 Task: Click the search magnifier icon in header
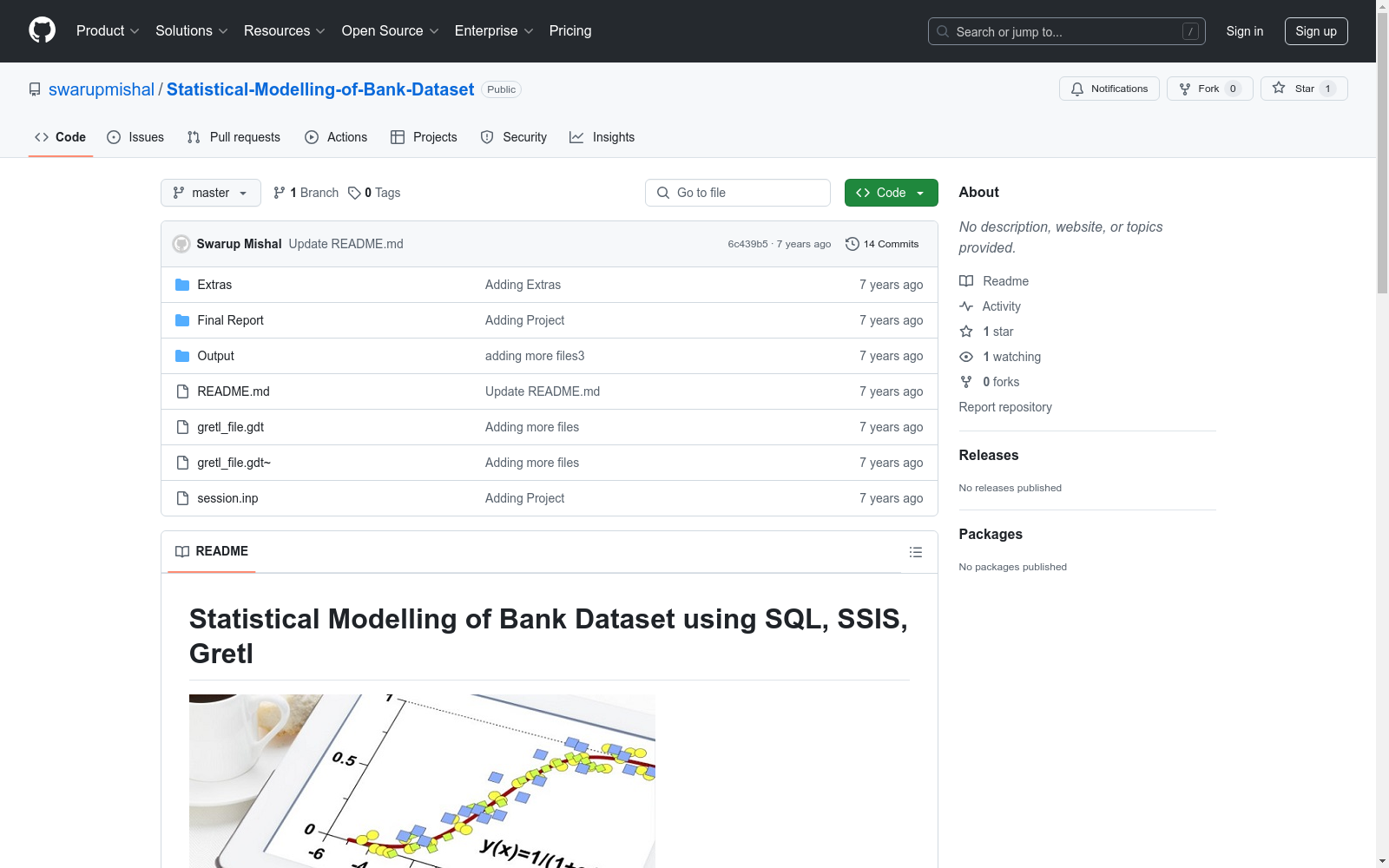point(943,31)
